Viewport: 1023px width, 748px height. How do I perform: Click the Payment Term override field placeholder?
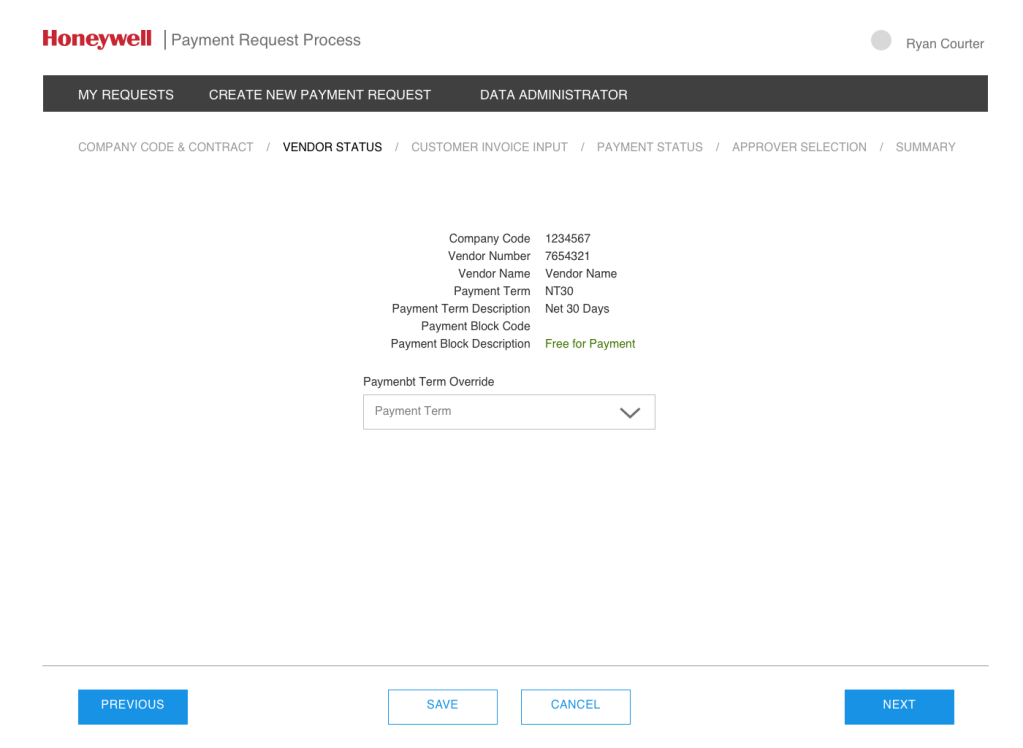point(413,411)
